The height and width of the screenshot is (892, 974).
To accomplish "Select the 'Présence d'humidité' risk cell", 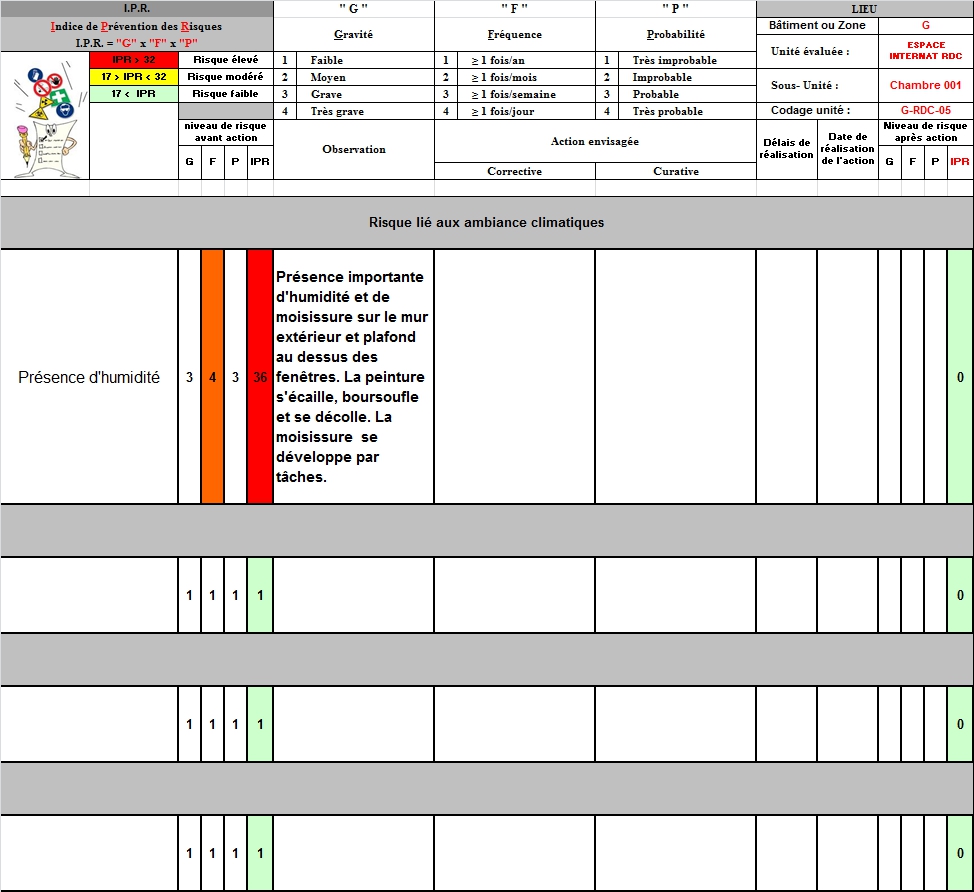I will point(89,377).
